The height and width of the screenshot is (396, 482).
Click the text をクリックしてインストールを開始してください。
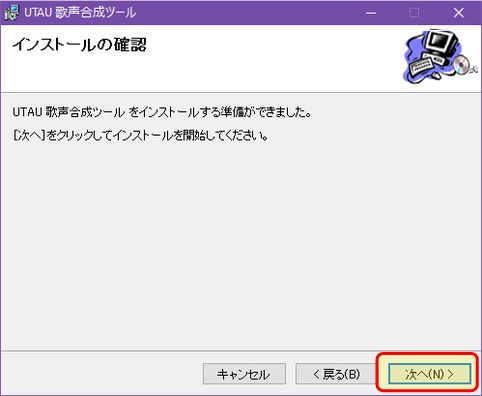pyautogui.click(x=157, y=136)
